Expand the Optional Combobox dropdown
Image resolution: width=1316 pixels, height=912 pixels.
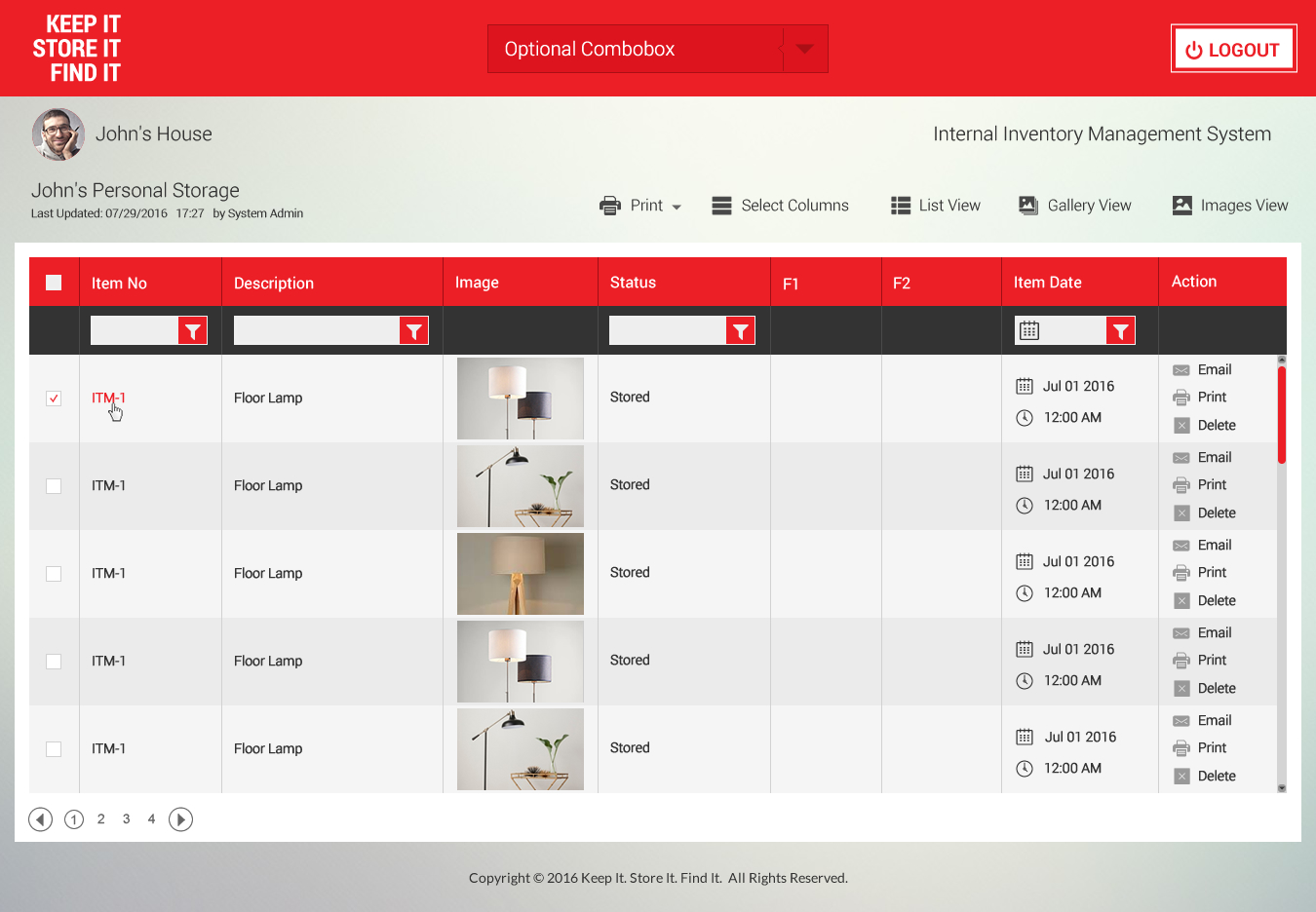click(x=804, y=49)
